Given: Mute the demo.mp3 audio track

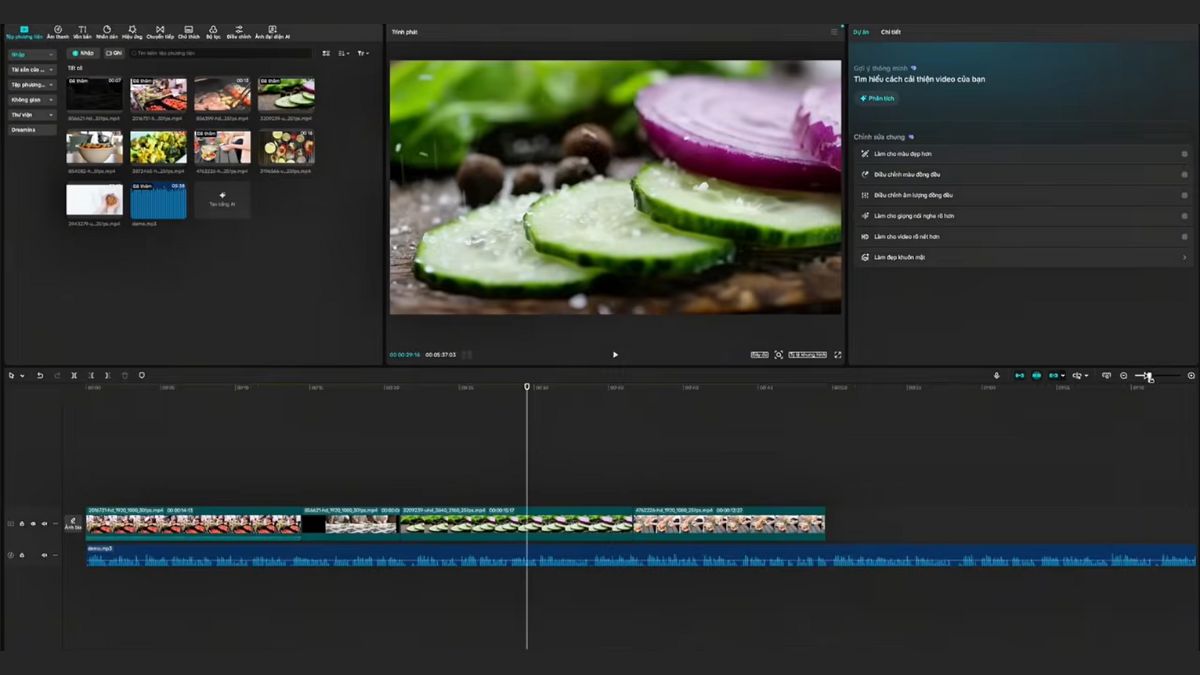Looking at the screenshot, I should click(44, 555).
